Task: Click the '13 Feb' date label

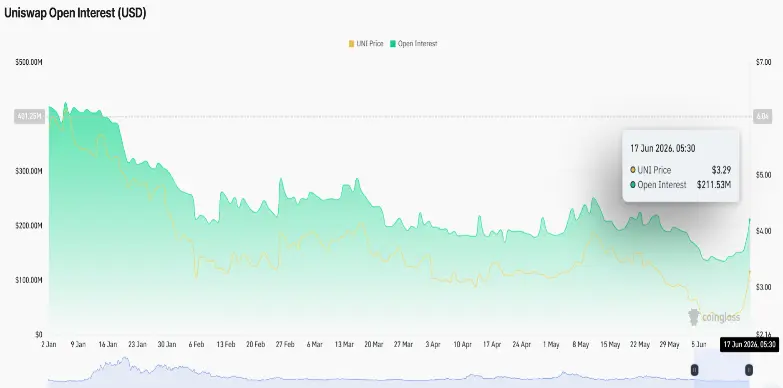Action: [x=226, y=345]
